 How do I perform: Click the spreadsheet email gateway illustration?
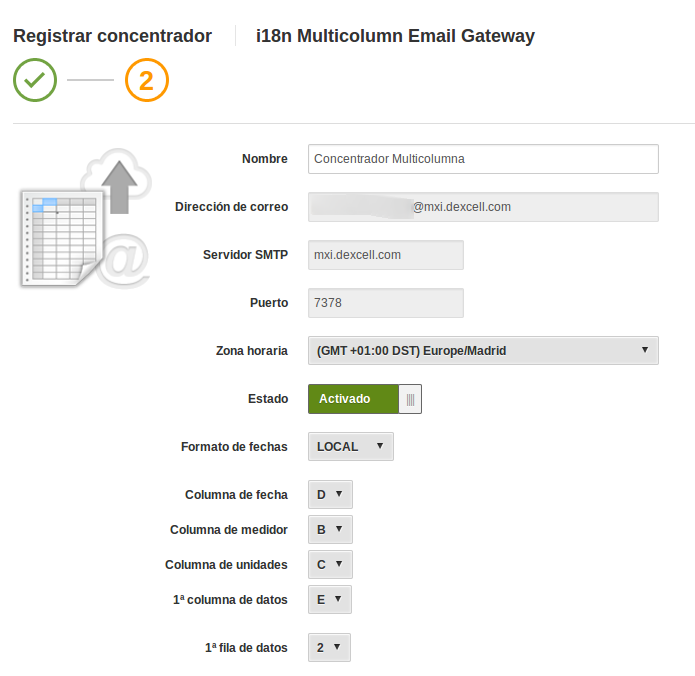coord(86,219)
